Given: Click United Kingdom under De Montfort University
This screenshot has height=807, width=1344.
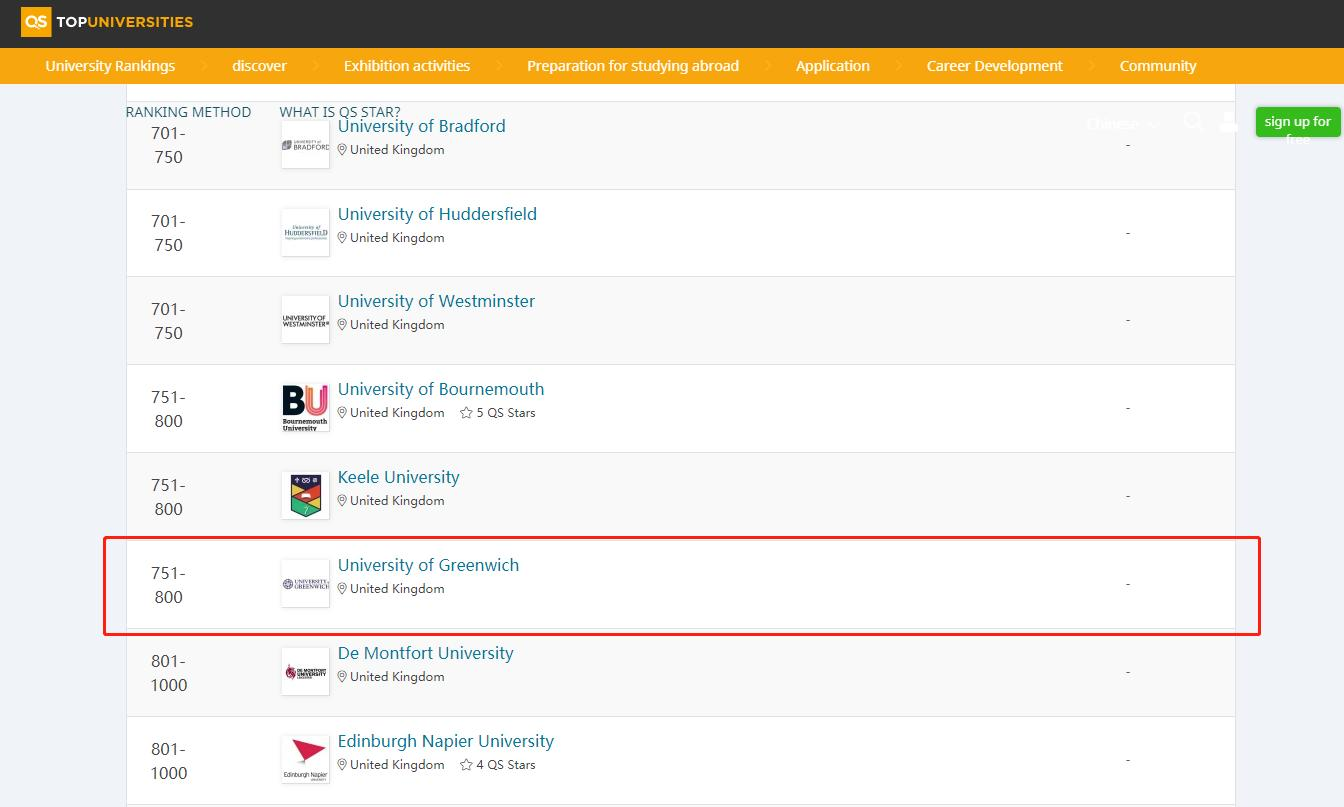Looking at the screenshot, I should click(397, 676).
